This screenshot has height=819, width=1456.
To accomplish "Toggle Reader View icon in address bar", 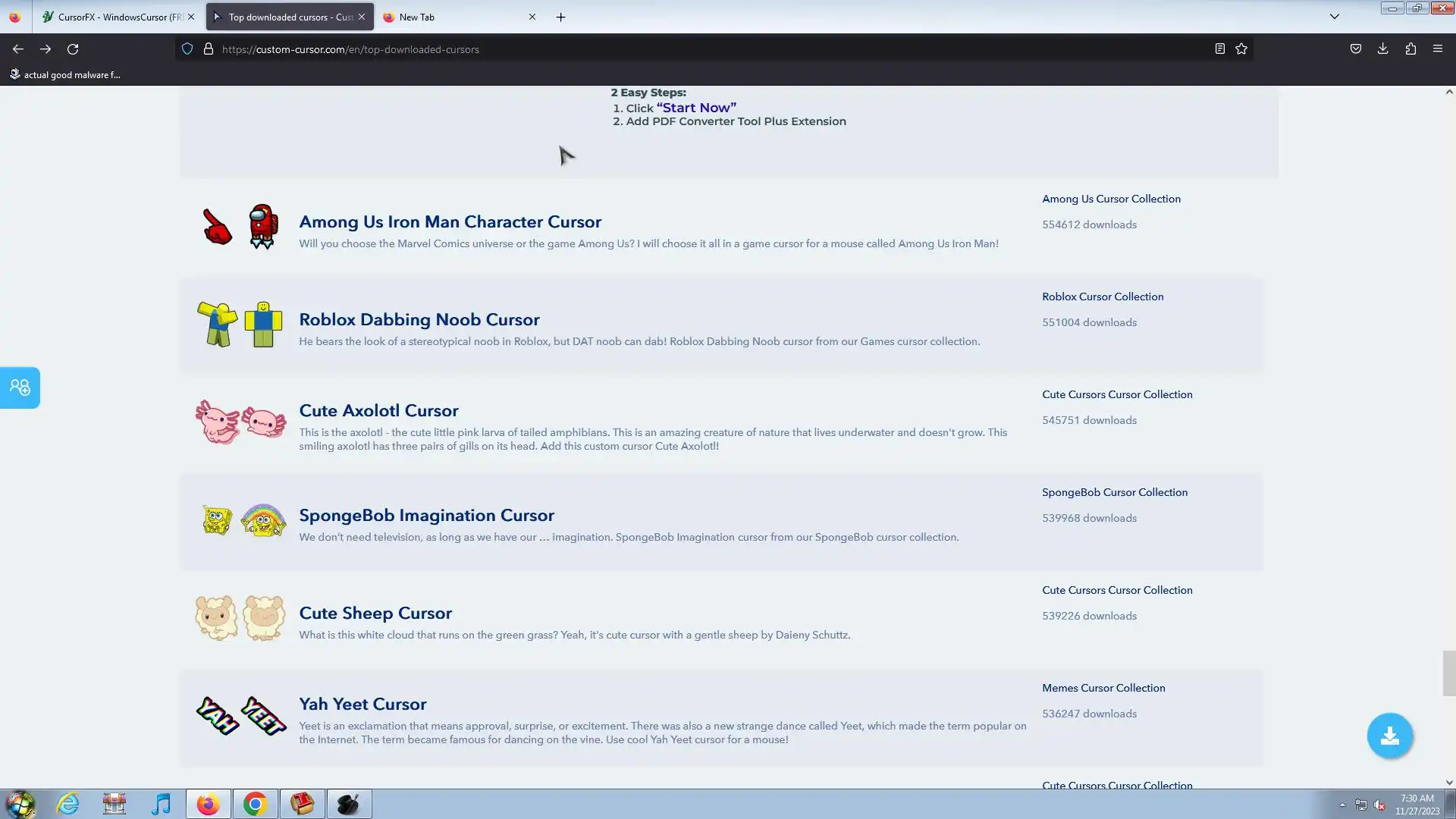I will coord(1219,49).
